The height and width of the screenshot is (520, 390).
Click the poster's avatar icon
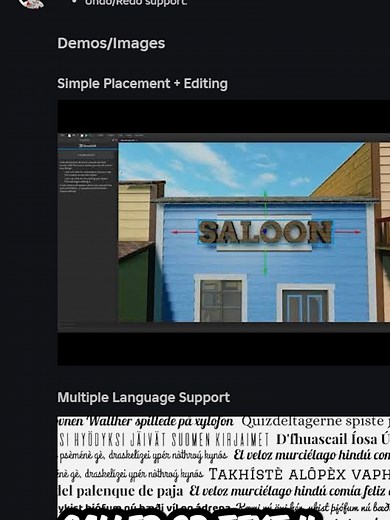point(31,3)
